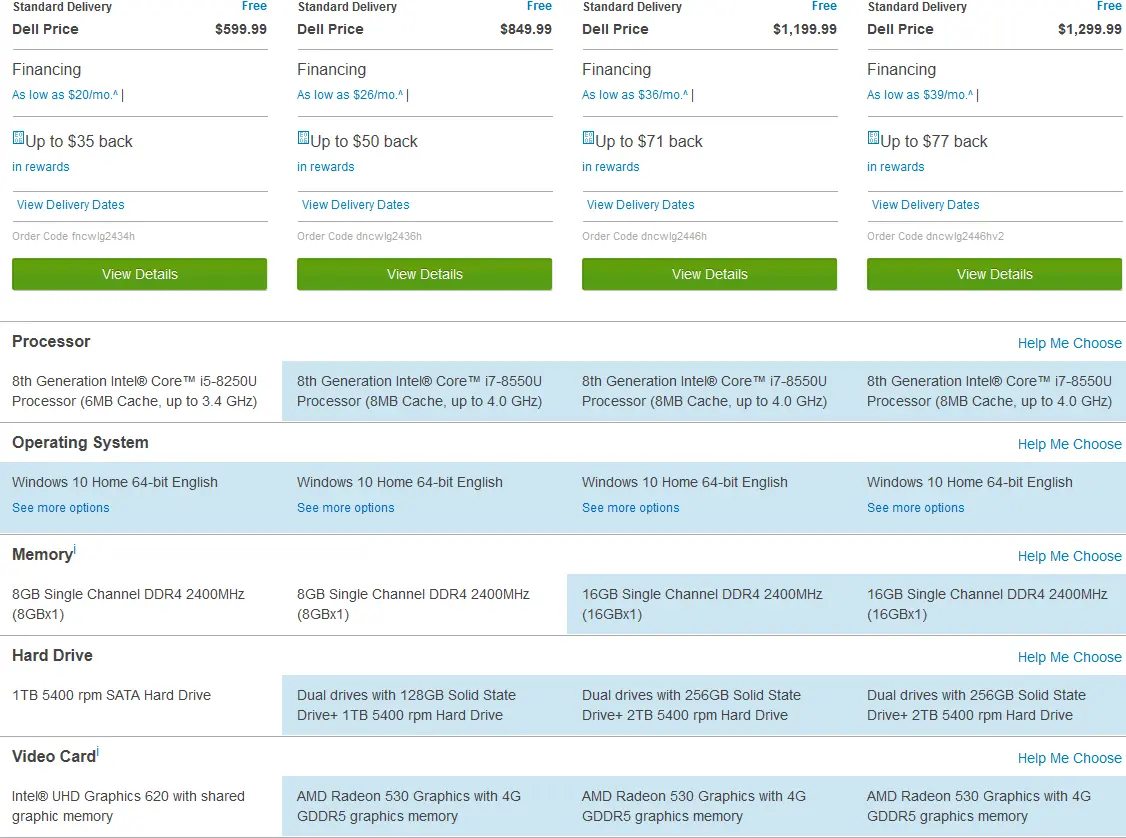Screen dimensions: 1126x838
Task: Open Help Me Choose for Memory
Action: (x=1069, y=557)
